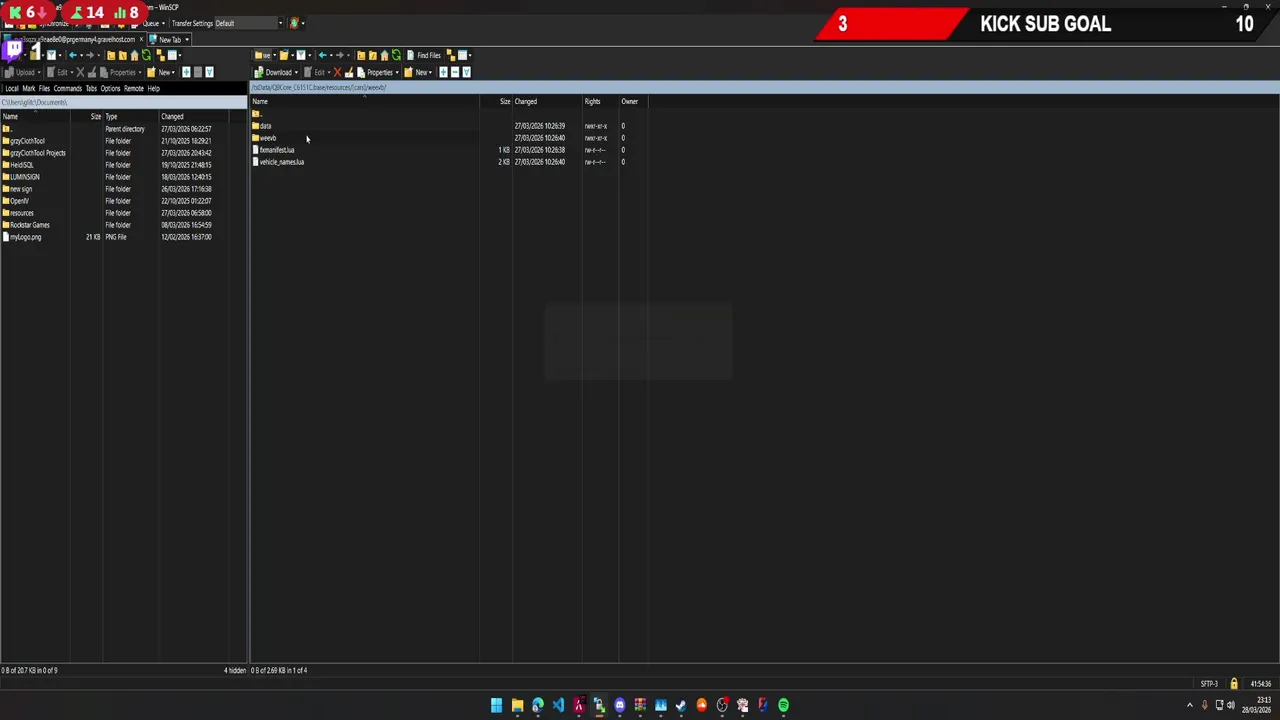Refresh the remote panel directory listing
This screenshot has width=1280, height=720.
click(x=396, y=55)
